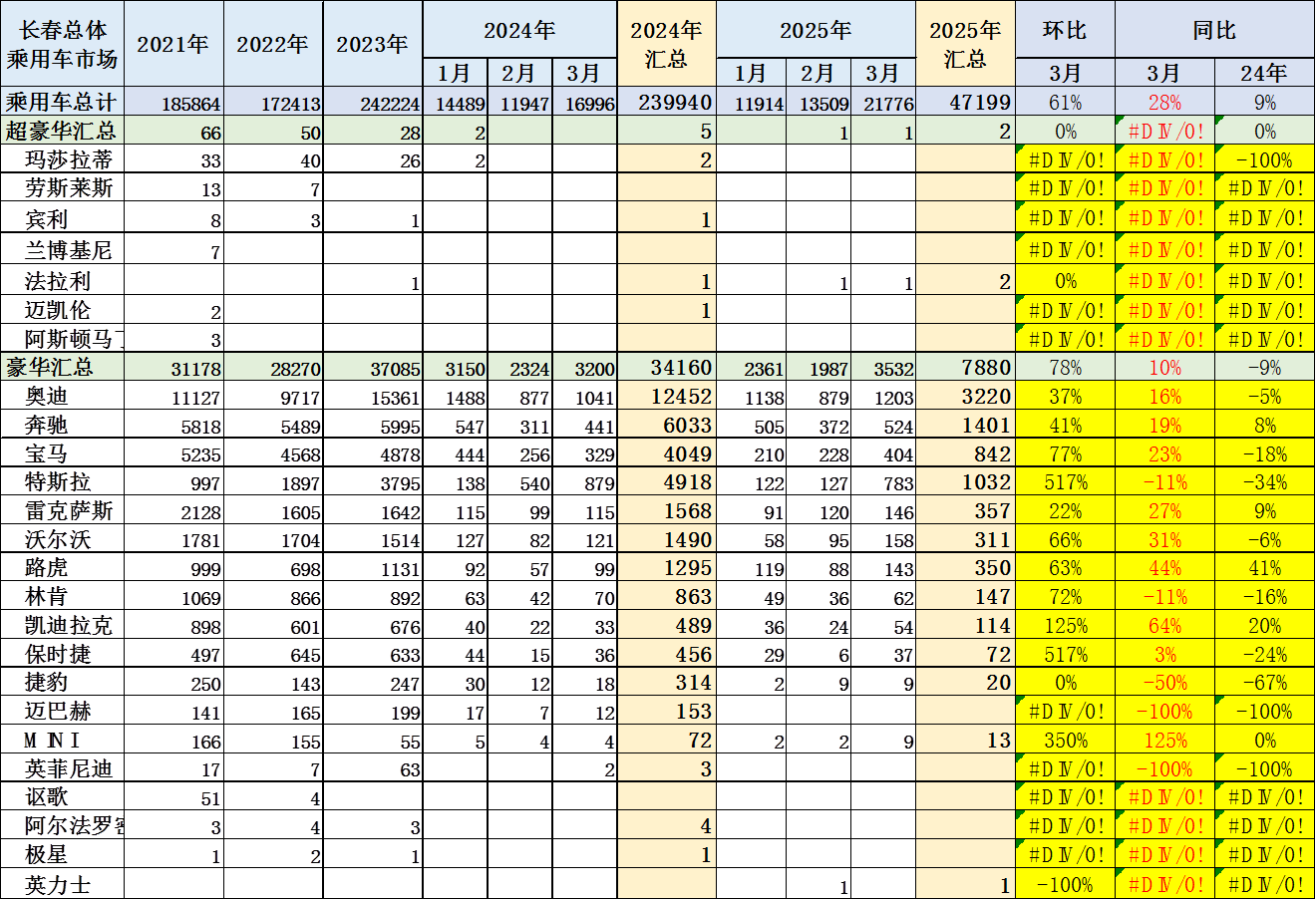This screenshot has height=900, width=1316.
Task: Click the cell showing 239940
Action: click(x=666, y=102)
